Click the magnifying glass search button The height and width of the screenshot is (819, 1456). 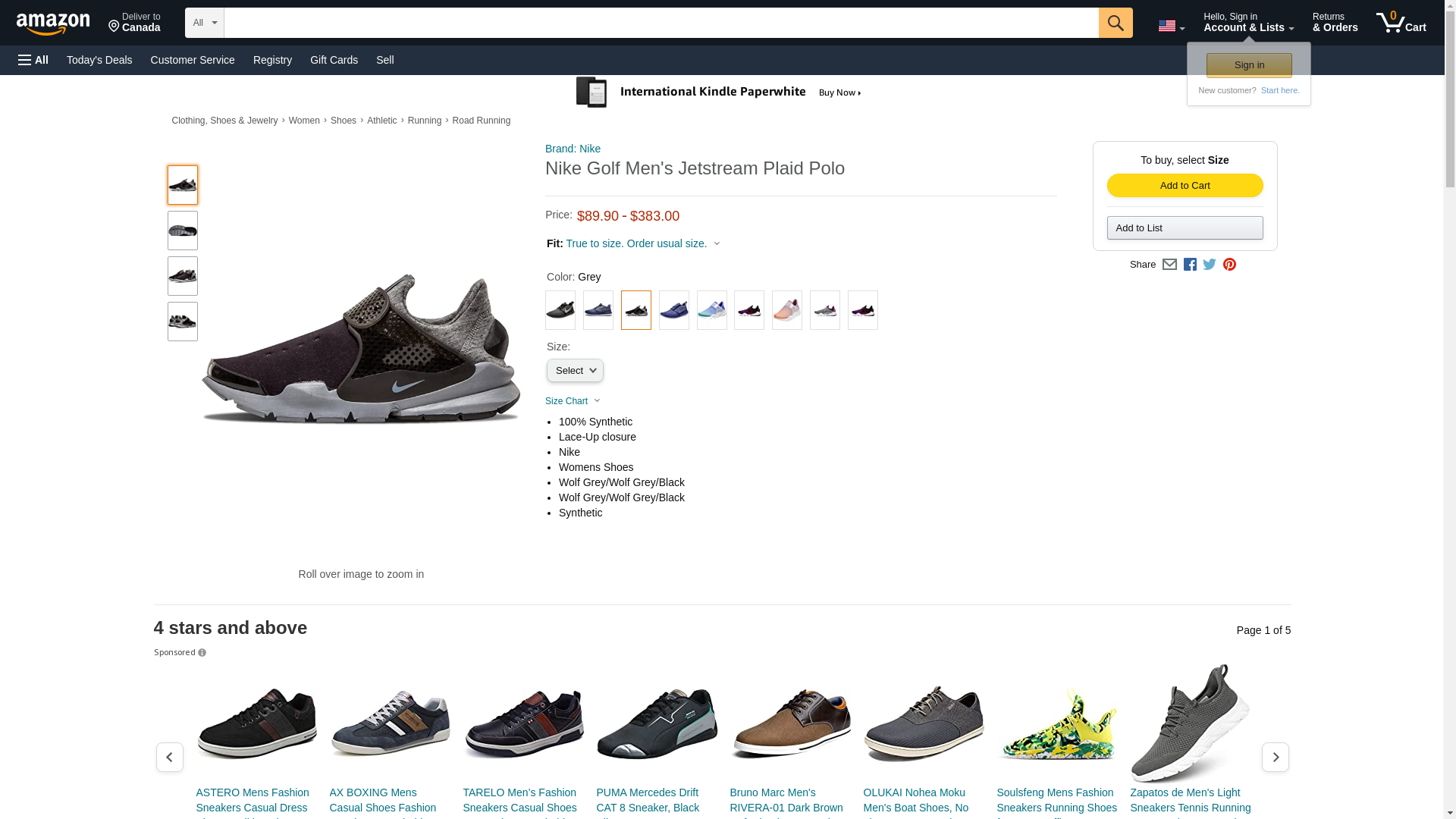1115,23
